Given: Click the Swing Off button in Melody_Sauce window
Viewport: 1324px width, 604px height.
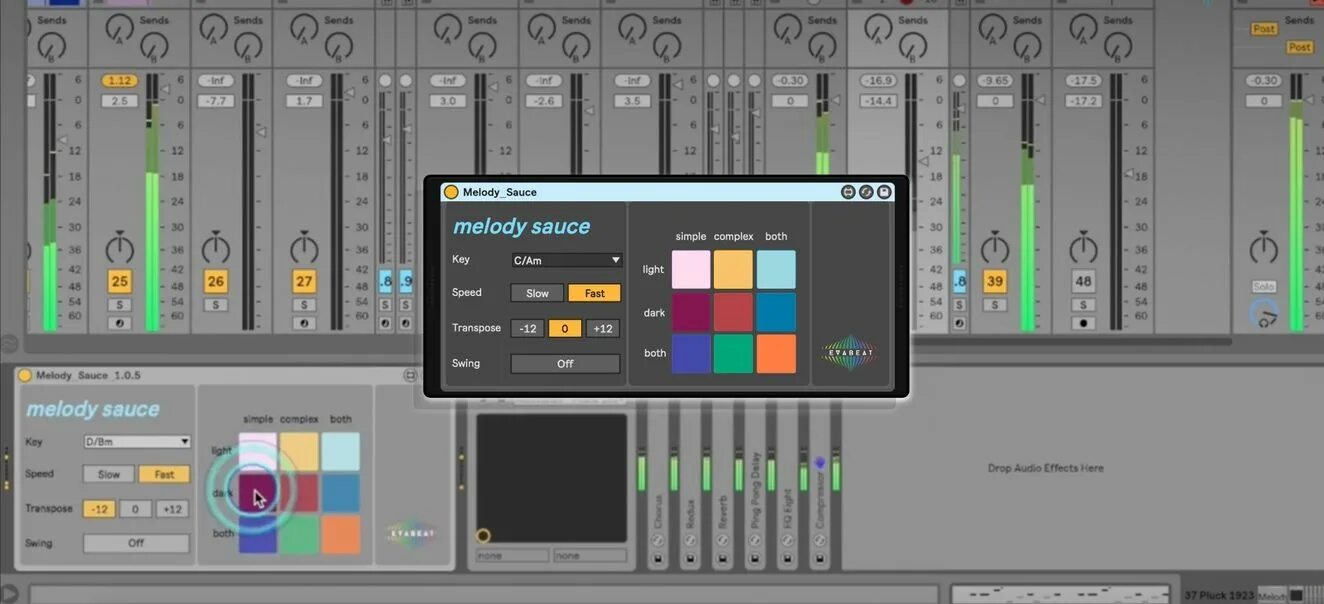Looking at the screenshot, I should pos(565,364).
